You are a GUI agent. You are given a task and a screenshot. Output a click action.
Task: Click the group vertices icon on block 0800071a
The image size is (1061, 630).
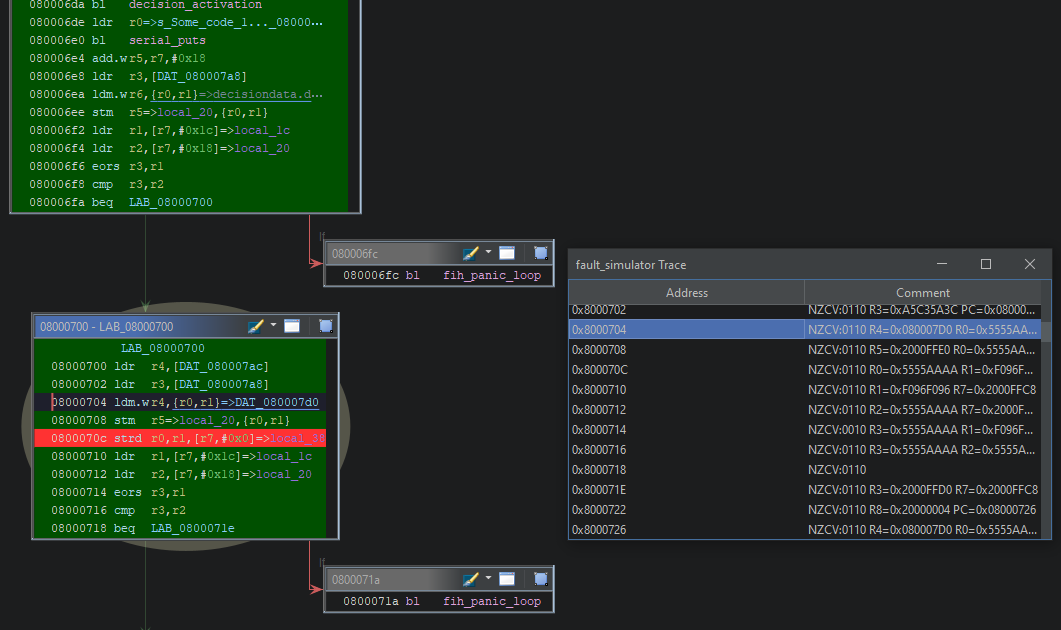tap(541, 579)
